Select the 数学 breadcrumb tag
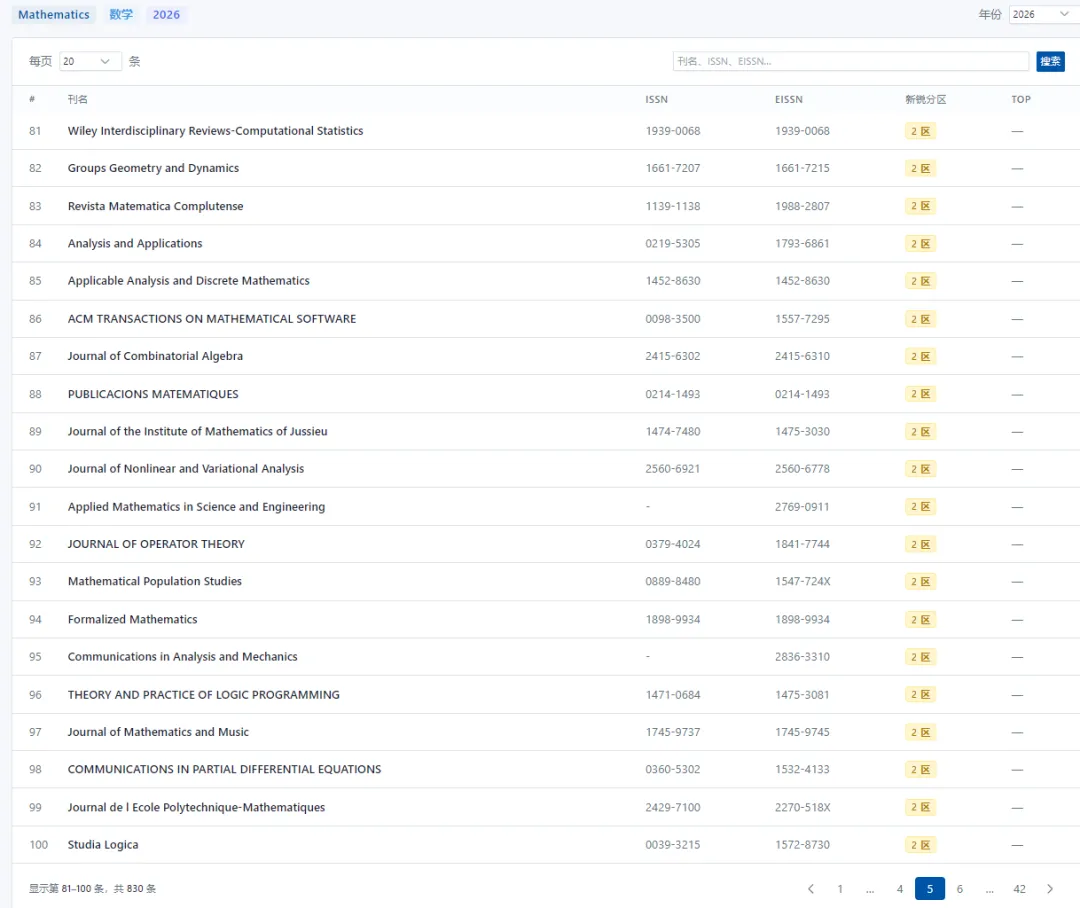 (121, 14)
